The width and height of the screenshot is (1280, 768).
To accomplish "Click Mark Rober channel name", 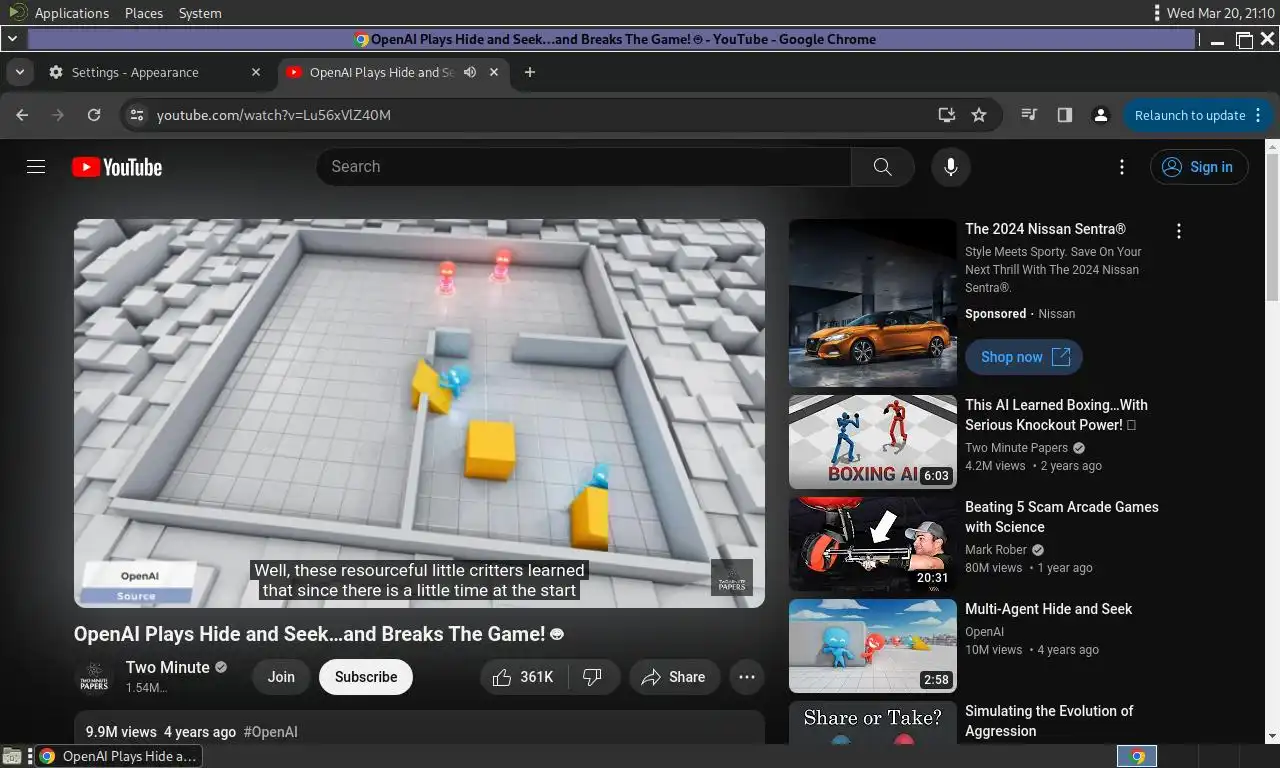I will click(996, 549).
